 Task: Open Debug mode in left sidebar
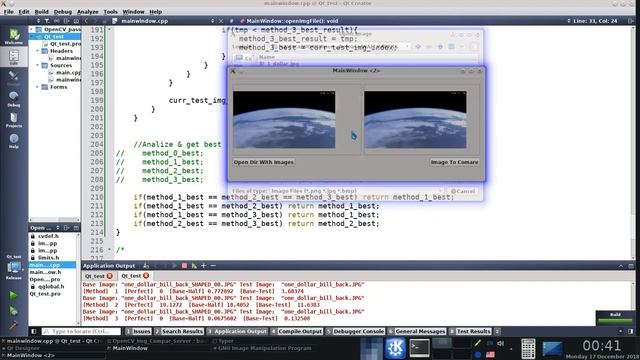[x=14, y=99]
